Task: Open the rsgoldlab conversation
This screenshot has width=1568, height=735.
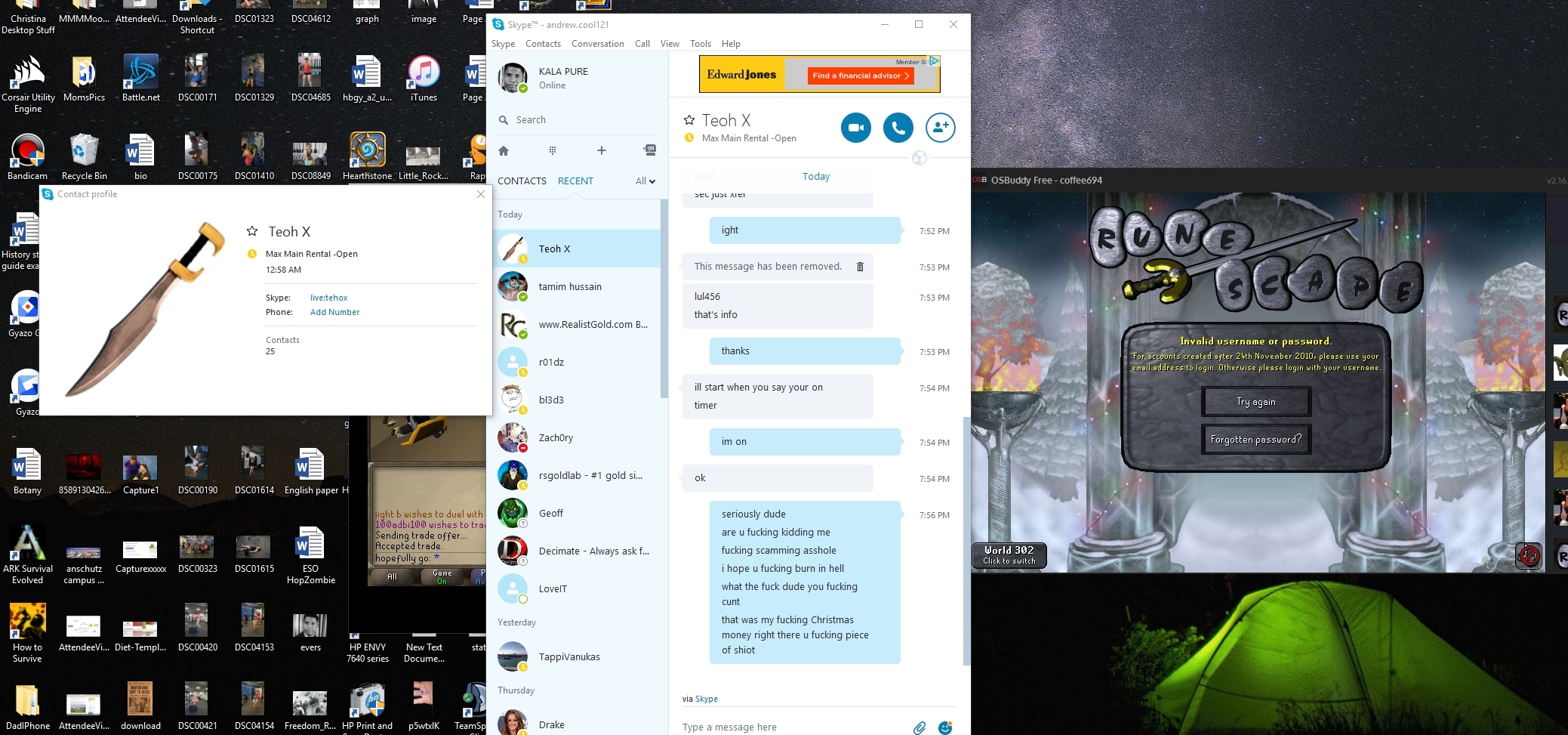Action: (x=578, y=476)
